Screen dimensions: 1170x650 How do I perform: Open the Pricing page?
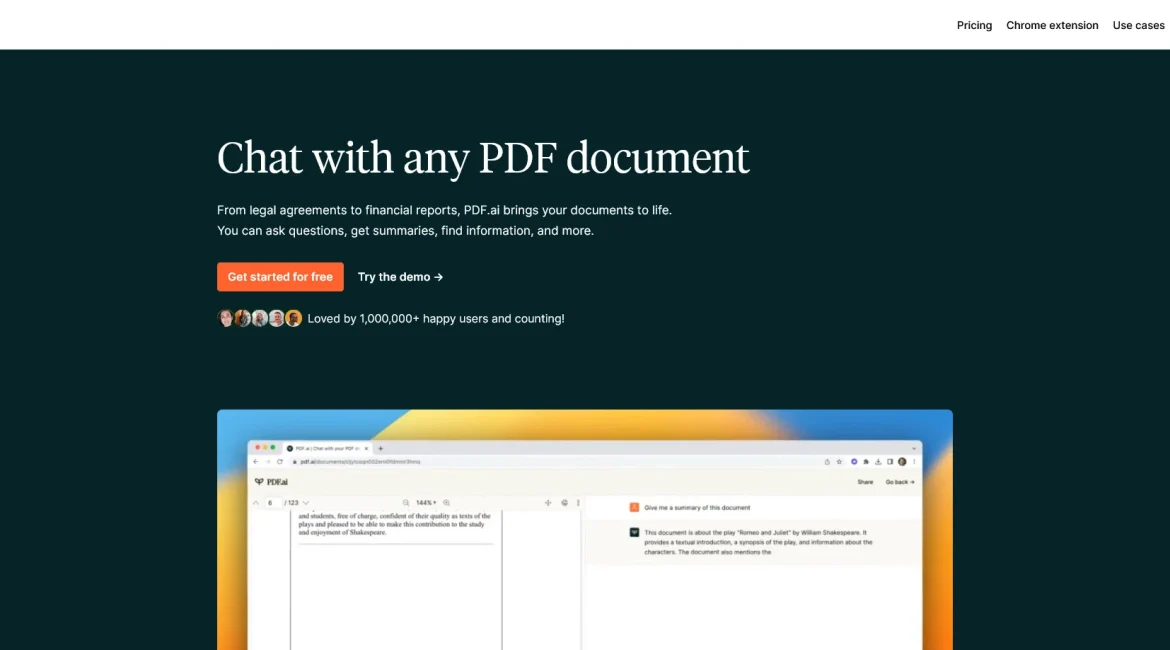974,25
